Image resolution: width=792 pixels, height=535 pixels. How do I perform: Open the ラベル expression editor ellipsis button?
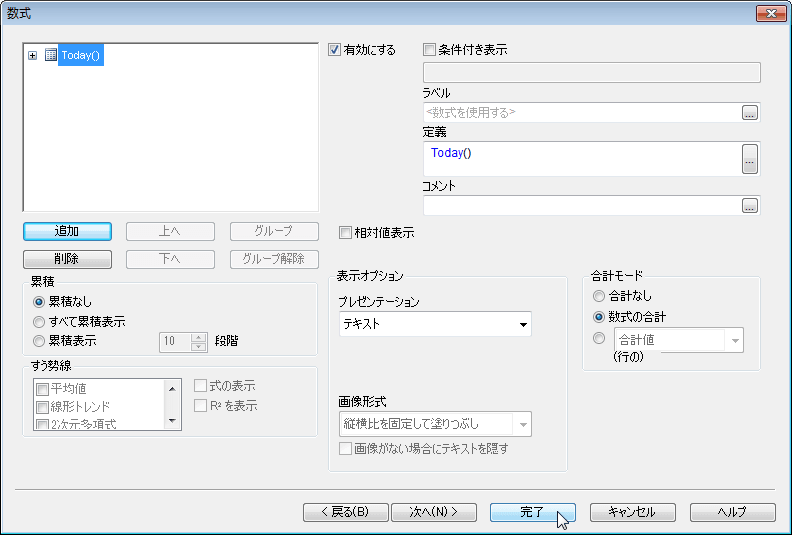750,113
